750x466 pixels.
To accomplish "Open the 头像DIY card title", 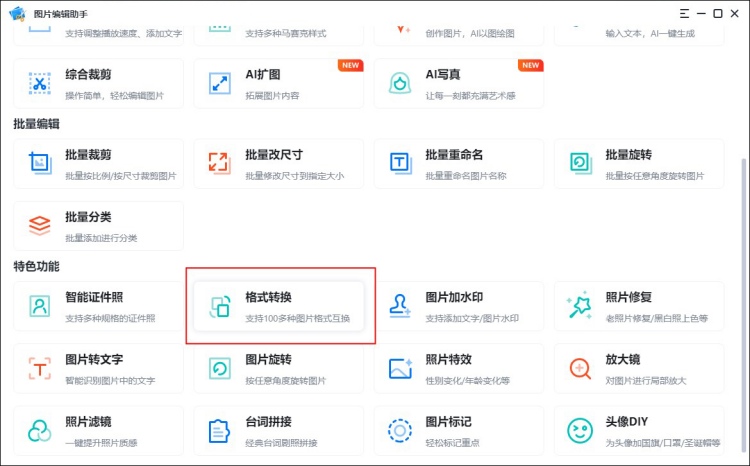I will [x=627, y=422].
